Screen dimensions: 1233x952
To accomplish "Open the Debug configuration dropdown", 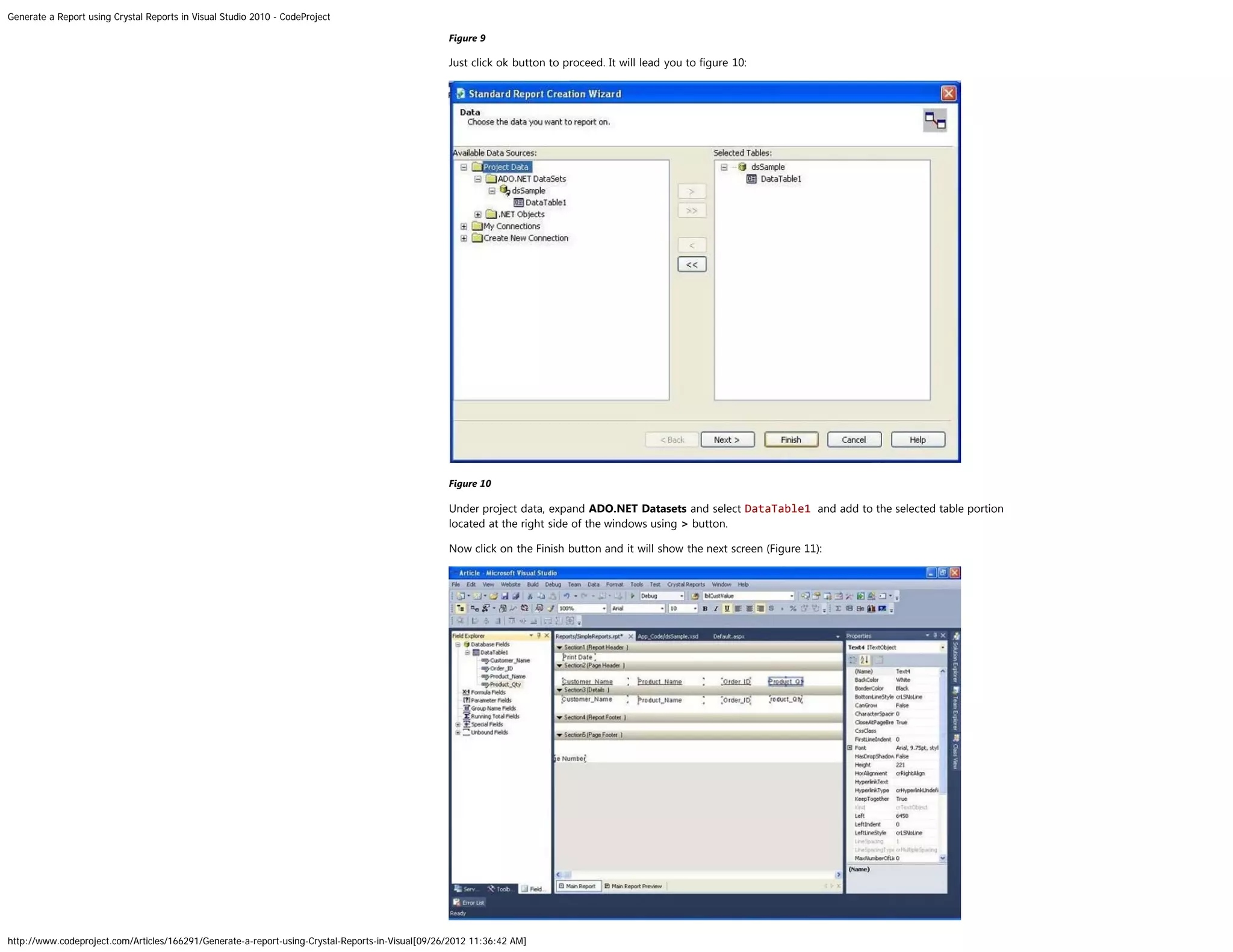I will pos(682,596).
